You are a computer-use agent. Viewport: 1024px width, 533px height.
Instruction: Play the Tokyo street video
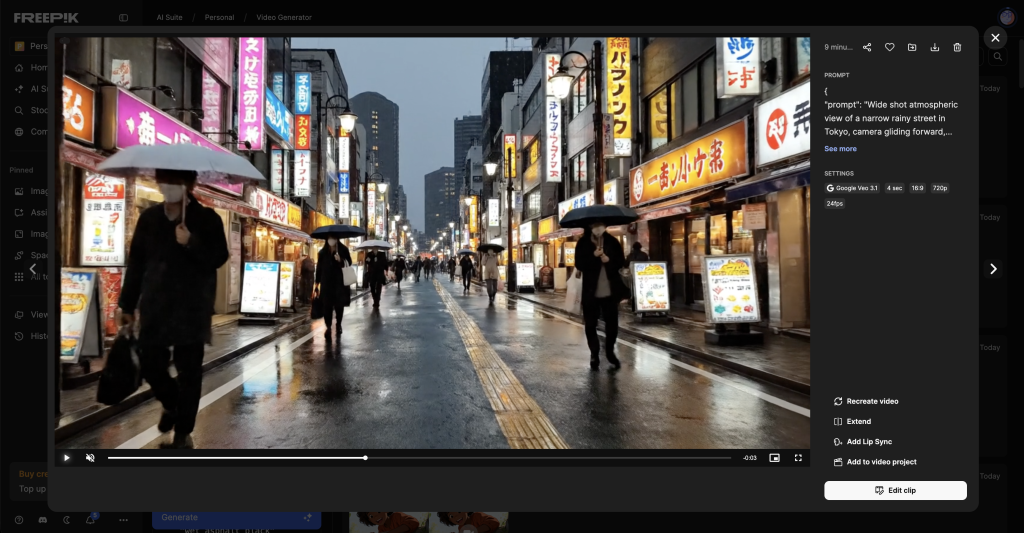tap(67, 458)
